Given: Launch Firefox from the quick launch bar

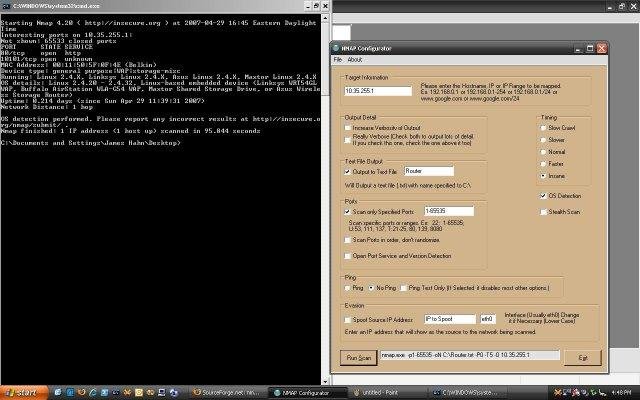Looking at the screenshot, I should click(x=82, y=393).
